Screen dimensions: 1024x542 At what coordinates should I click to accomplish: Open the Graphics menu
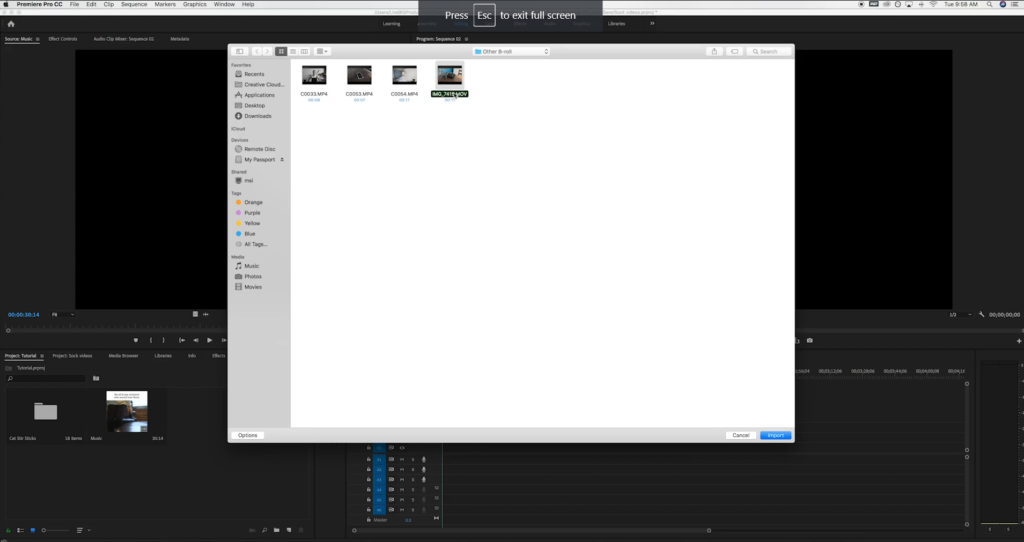(195, 4)
